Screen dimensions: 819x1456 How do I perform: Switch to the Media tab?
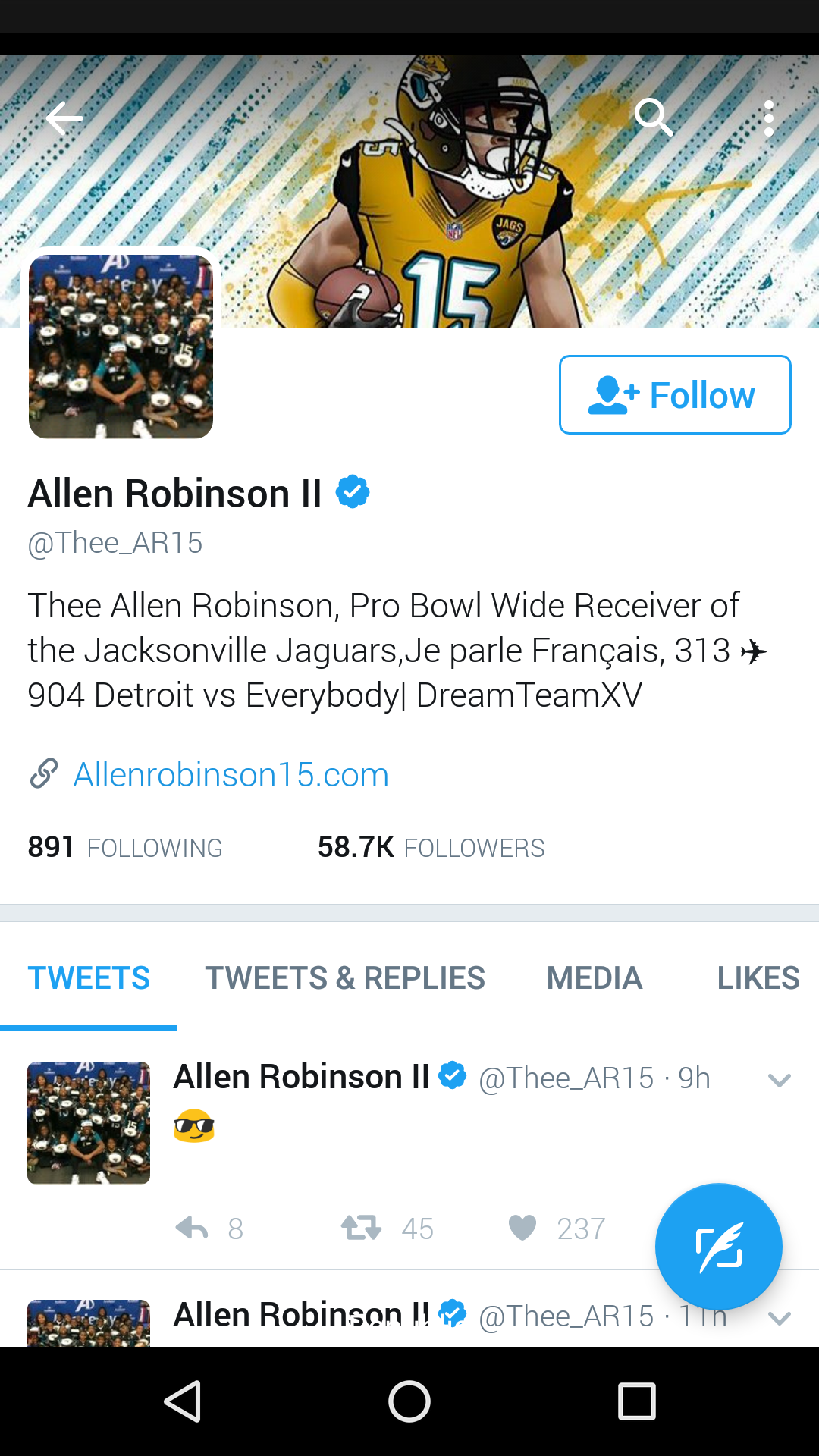coord(595,977)
